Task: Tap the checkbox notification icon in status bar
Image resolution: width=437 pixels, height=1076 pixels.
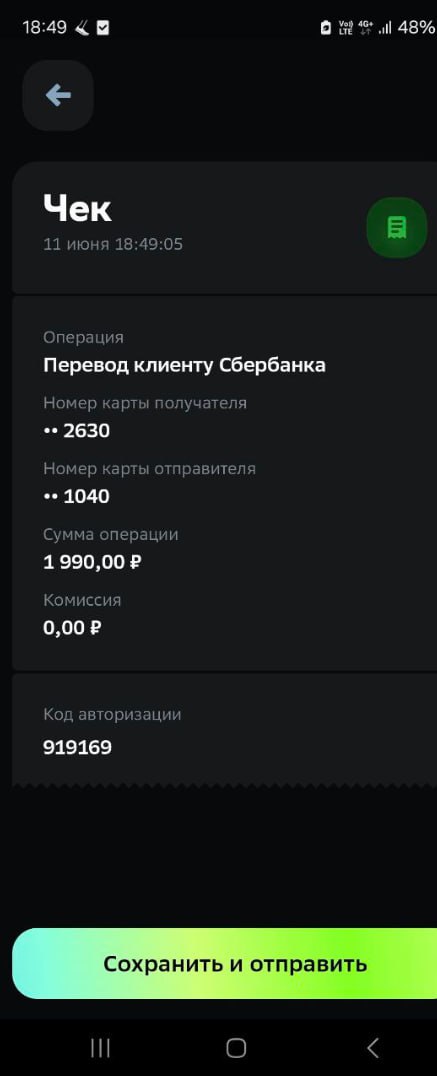Action: pyautogui.click(x=103, y=28)
